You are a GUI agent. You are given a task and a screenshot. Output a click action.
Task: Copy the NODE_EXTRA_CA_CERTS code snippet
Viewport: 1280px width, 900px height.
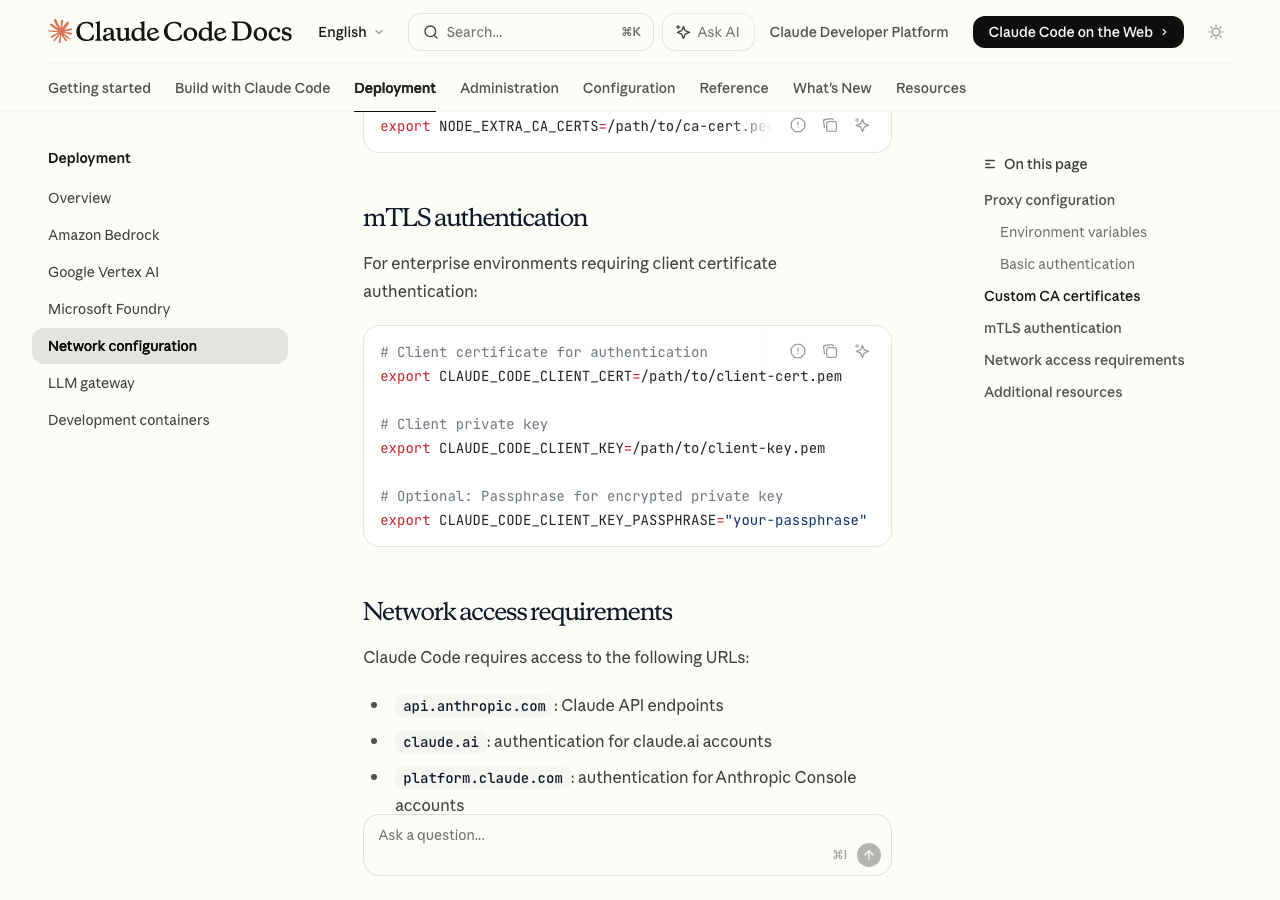830,125
